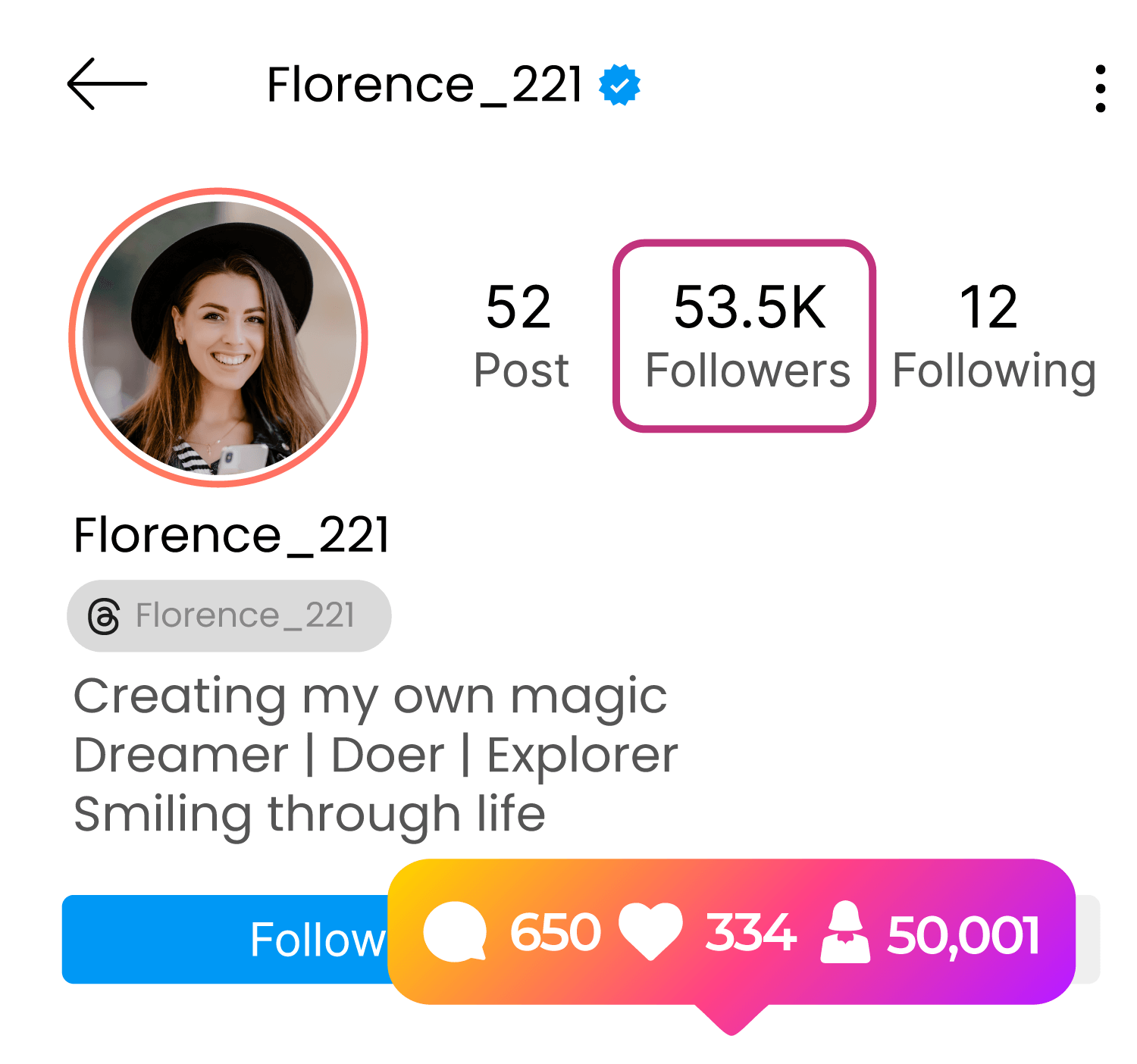Click the blue verified badge
The width and height of the screenshot is (1137, 1064).
pyautogui.click(x=619, y=85)
